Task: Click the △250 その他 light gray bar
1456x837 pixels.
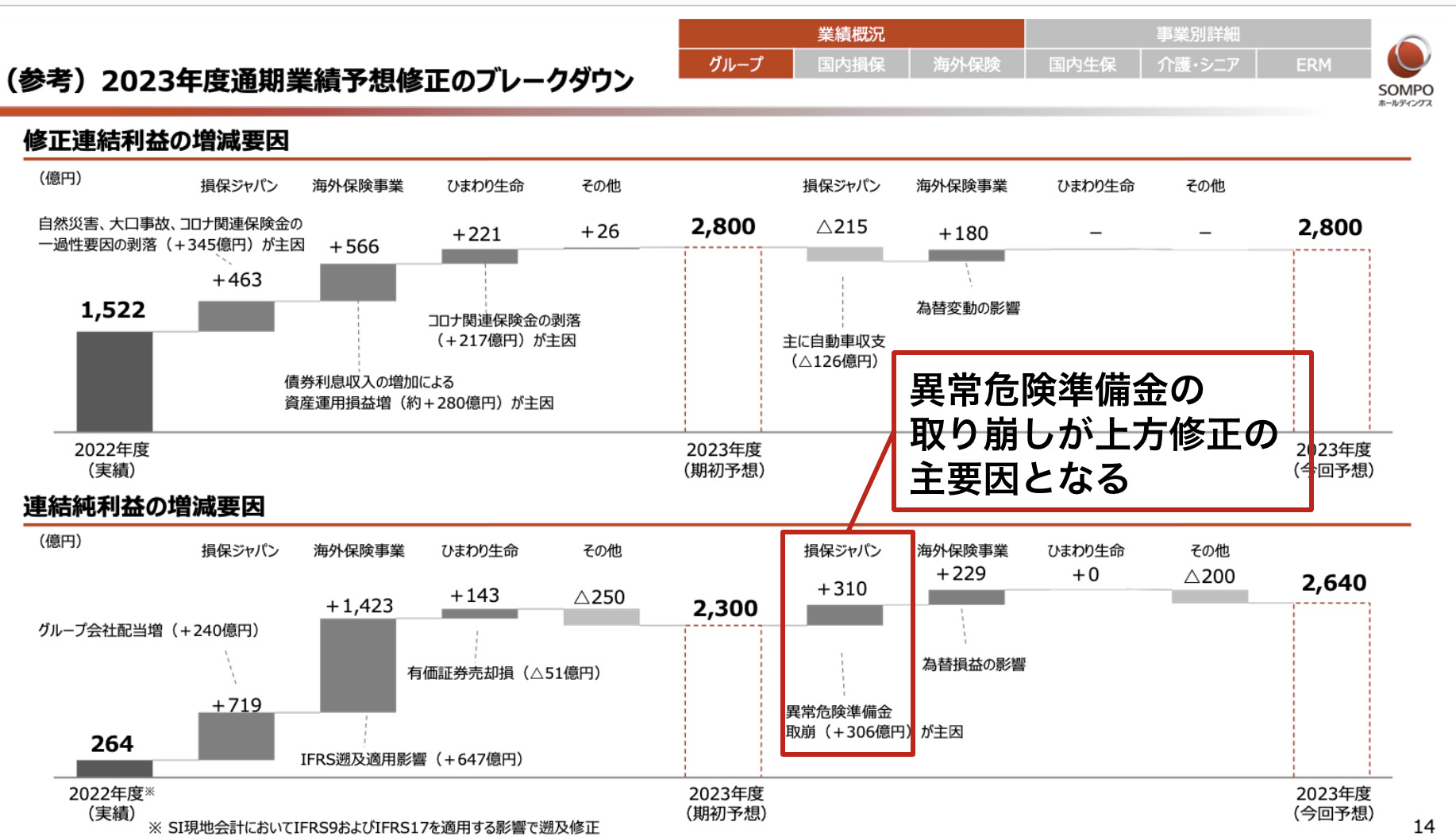Action: click(601, 617)
